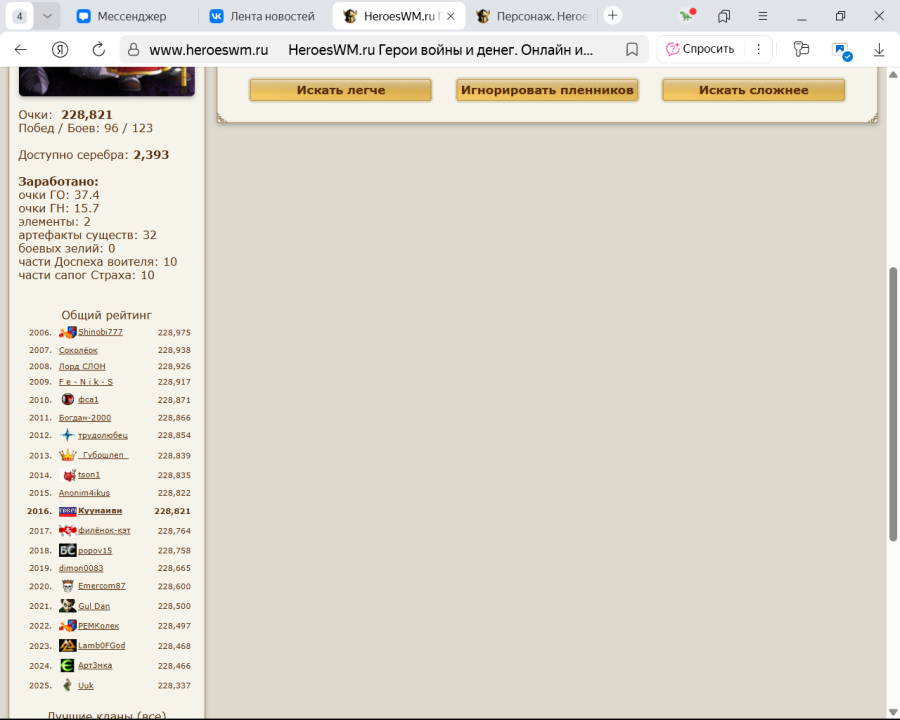Click the clan icon next to Shinobi777
This screenshot has height=720, width=900.
click(67, 332)
